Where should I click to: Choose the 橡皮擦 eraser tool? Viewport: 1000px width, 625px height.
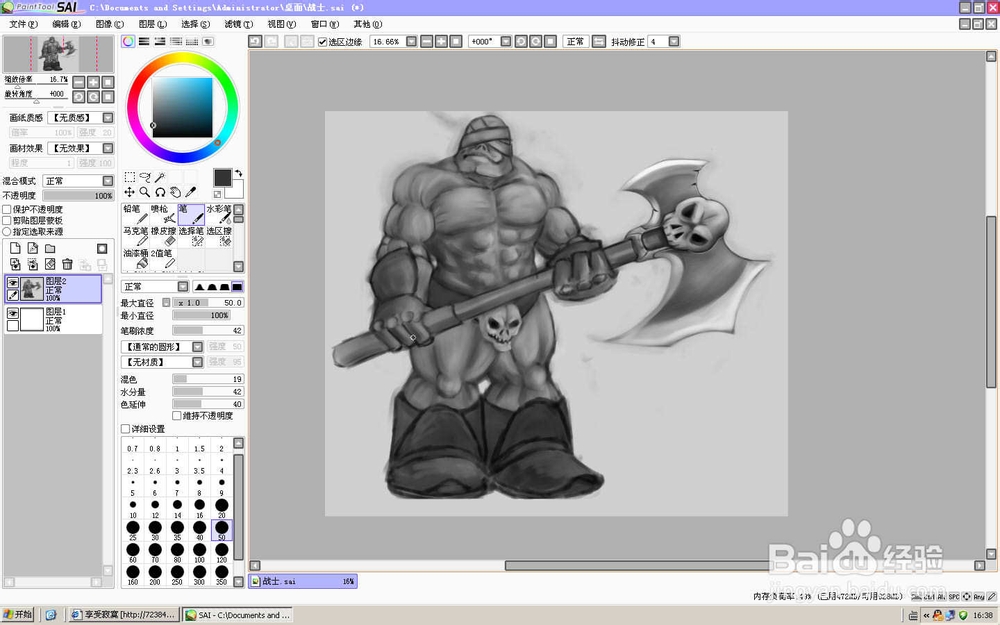click(163, 236)
